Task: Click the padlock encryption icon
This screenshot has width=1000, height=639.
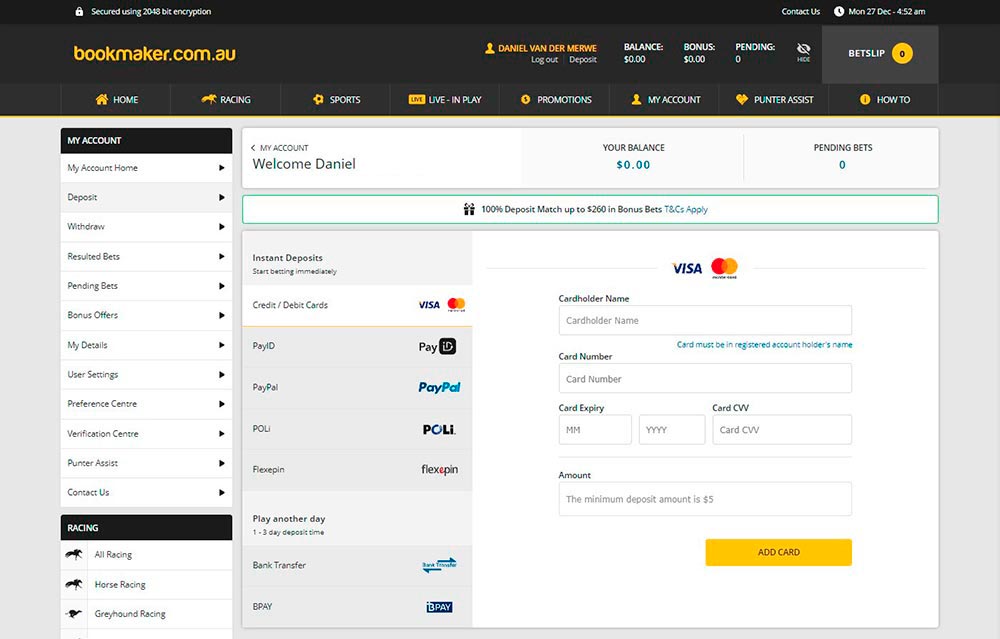Action: 79,11
